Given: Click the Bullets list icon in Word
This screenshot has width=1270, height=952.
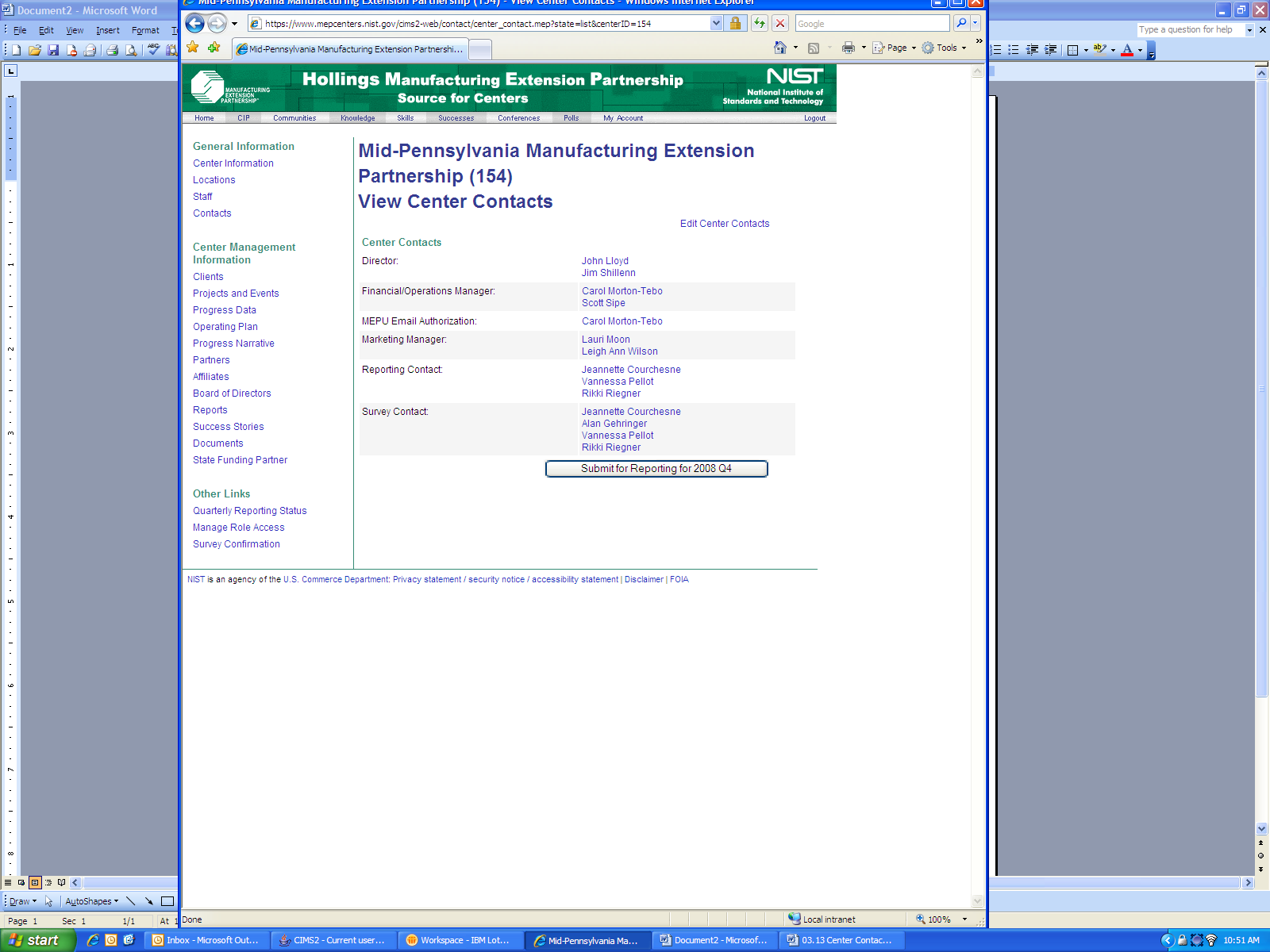Looking at the screenshot, I should point(1014,50).
